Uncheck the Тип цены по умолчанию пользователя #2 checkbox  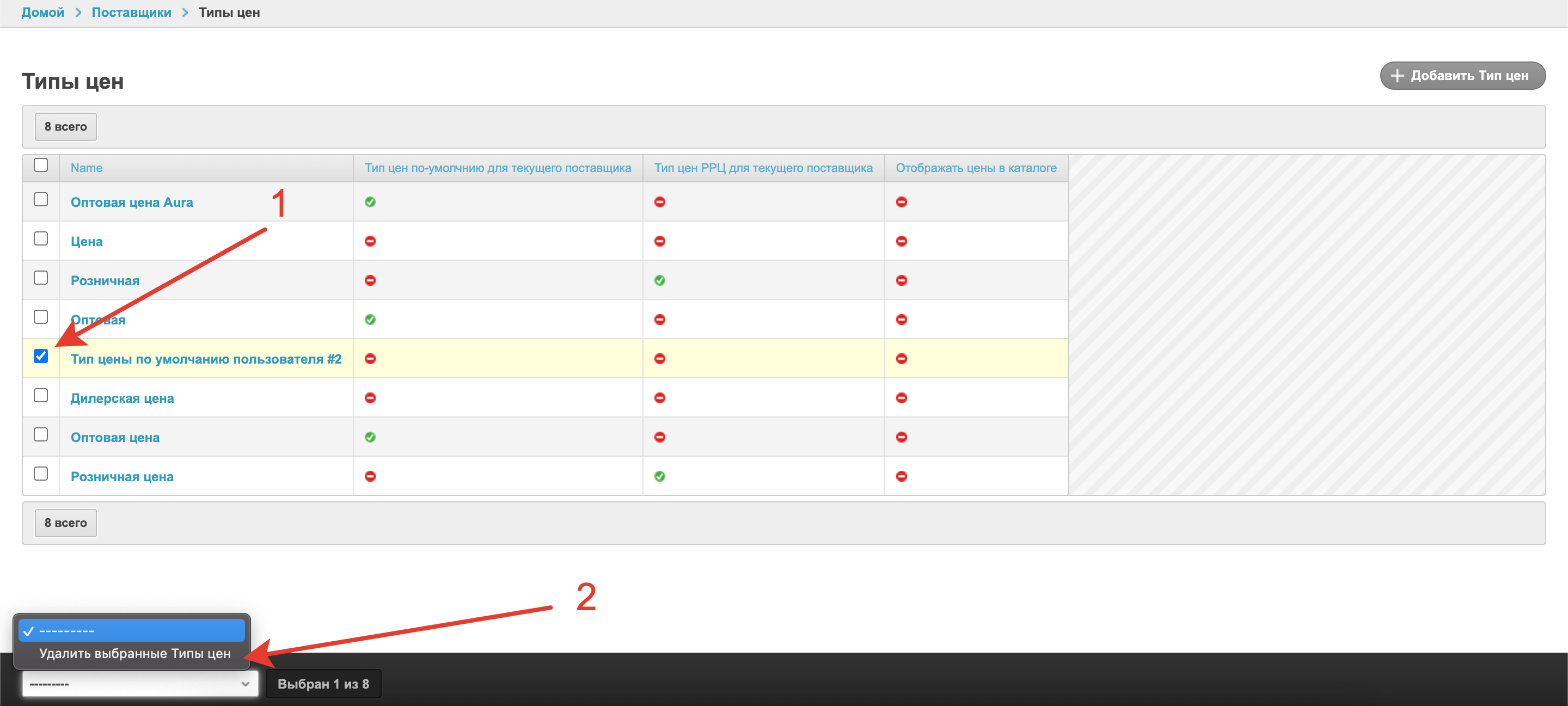(41, 356)
